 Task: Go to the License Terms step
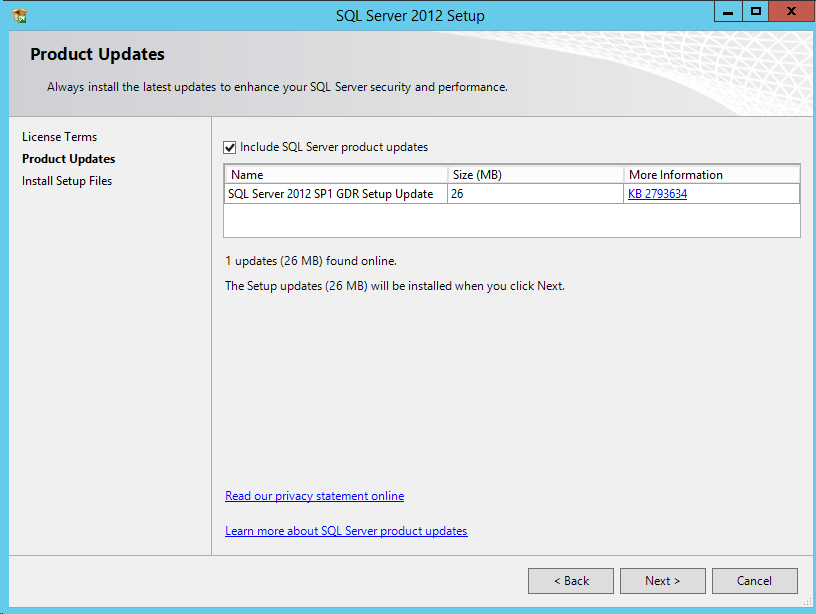point(59,137)
